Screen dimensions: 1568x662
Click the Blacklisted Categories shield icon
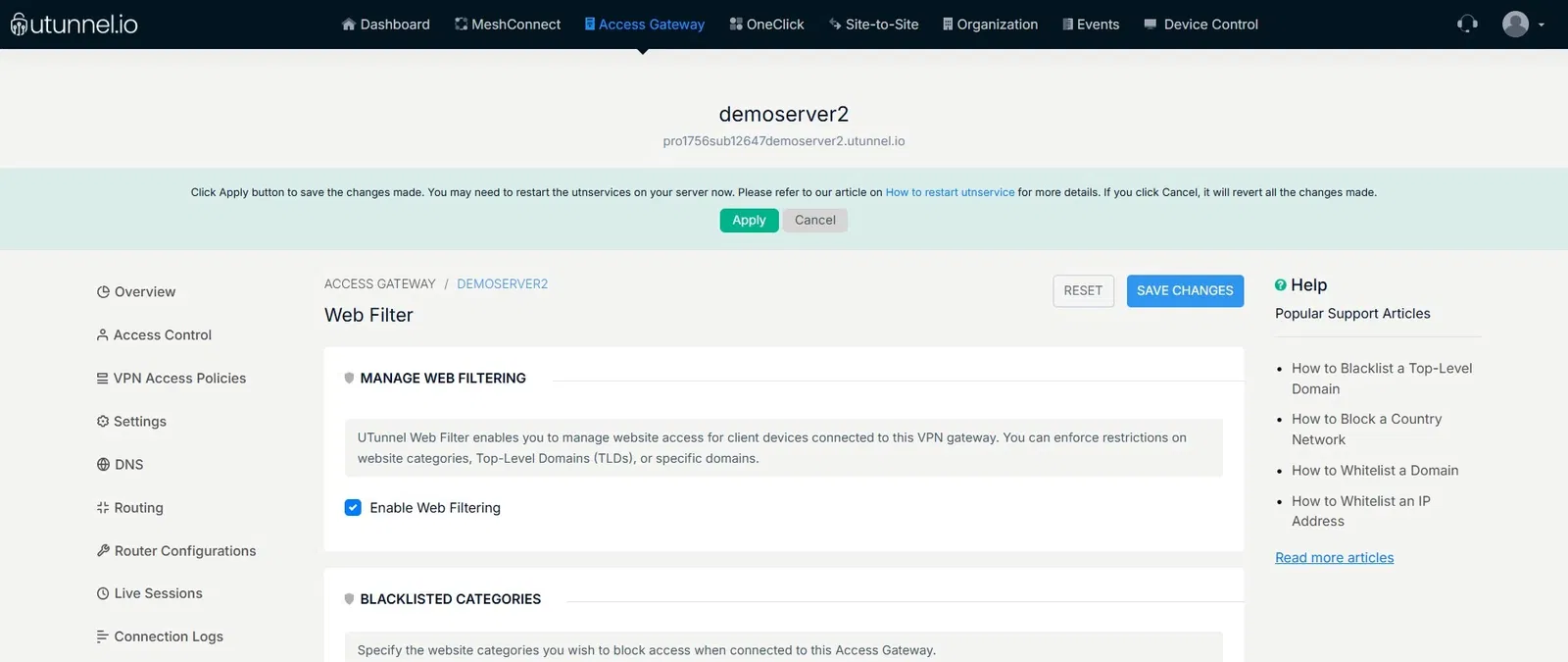tap(349, 599)
